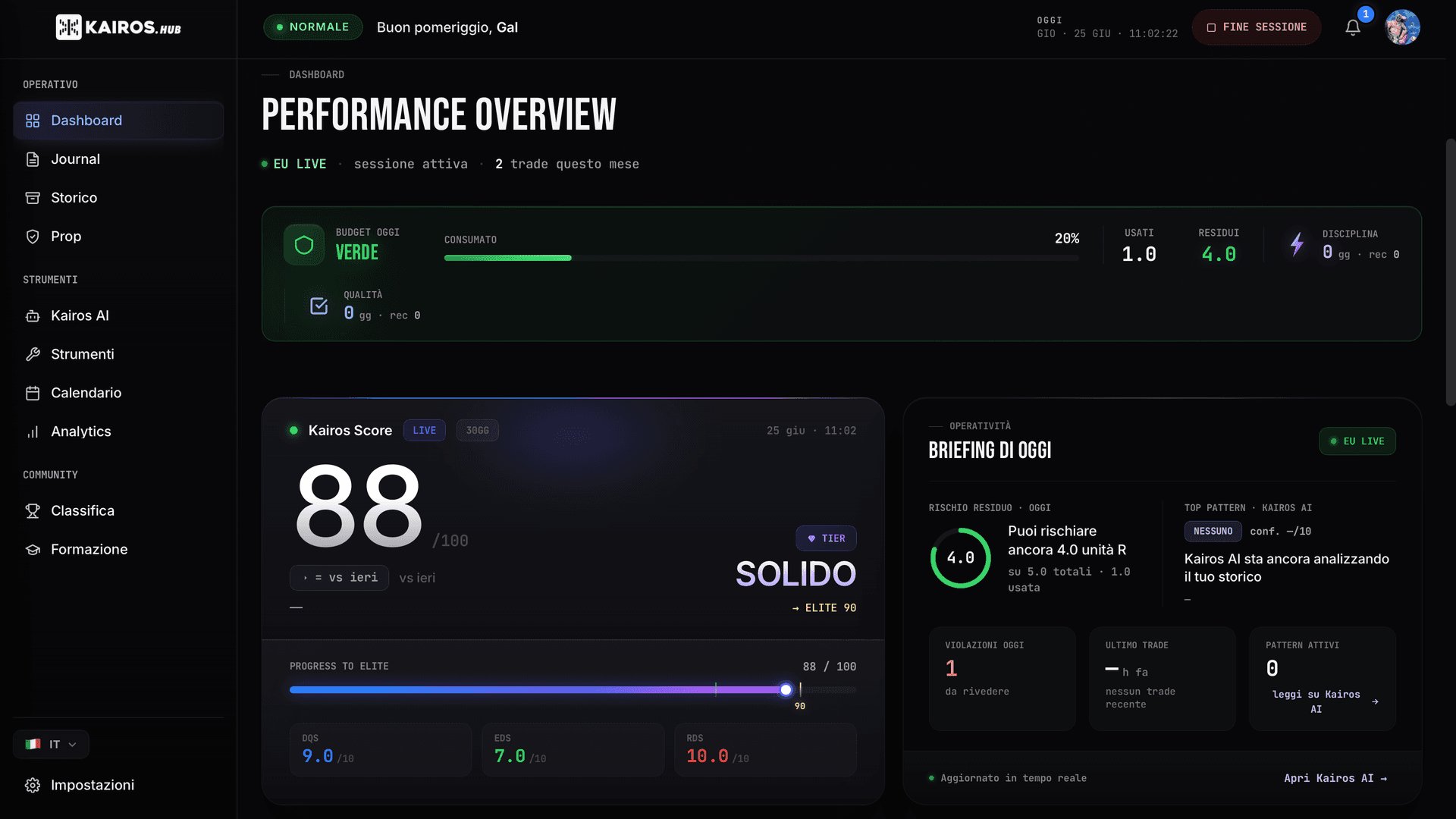Switch Kairos Score to 30GG

[478, 431]
